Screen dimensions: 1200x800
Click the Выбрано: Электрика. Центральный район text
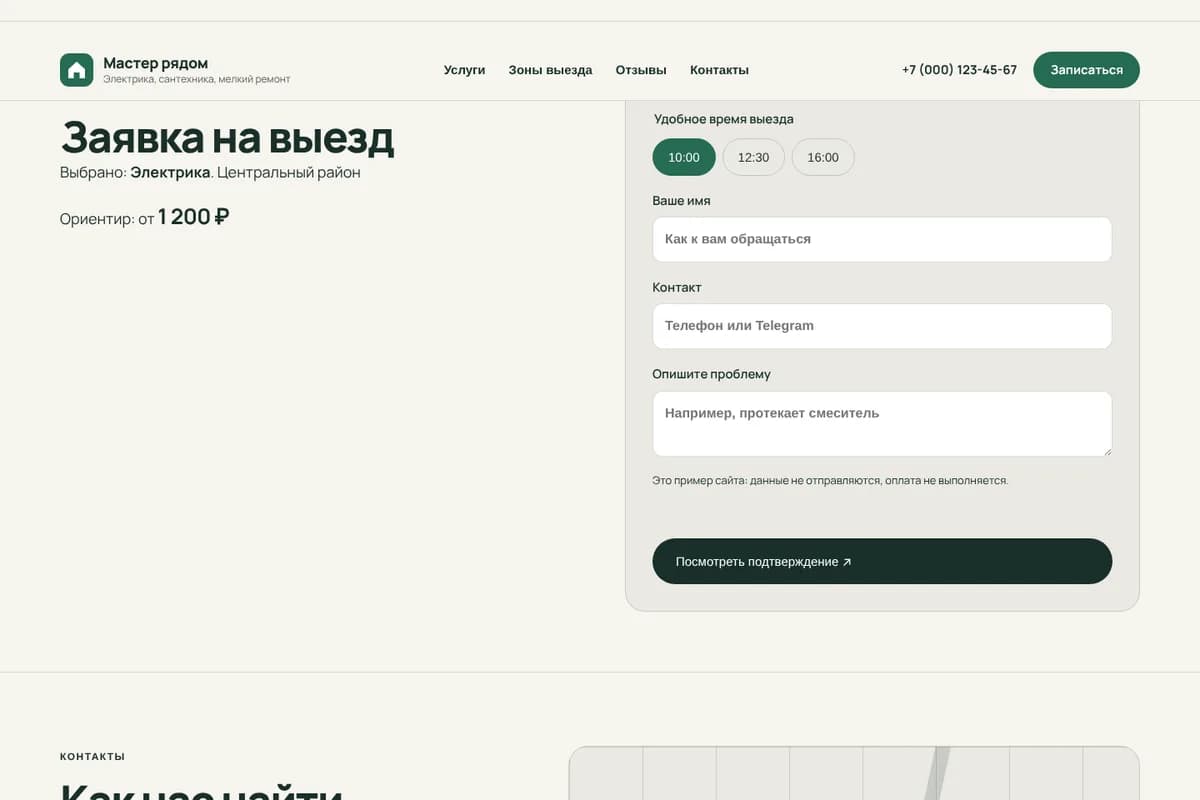pos(210,172)
